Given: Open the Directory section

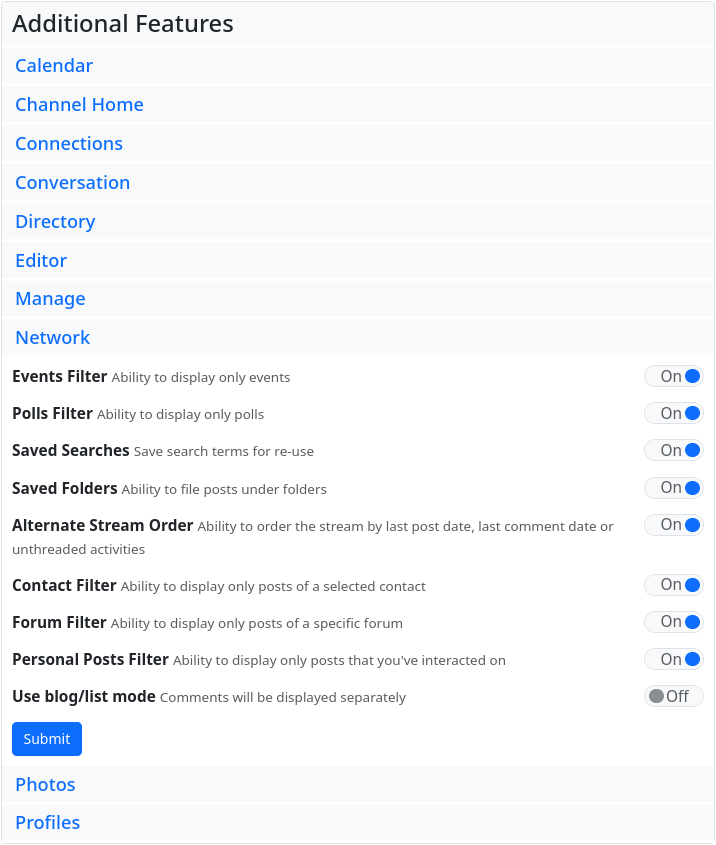Looking at the screenshot, I should pyautogui.click(x=55, y=222).
